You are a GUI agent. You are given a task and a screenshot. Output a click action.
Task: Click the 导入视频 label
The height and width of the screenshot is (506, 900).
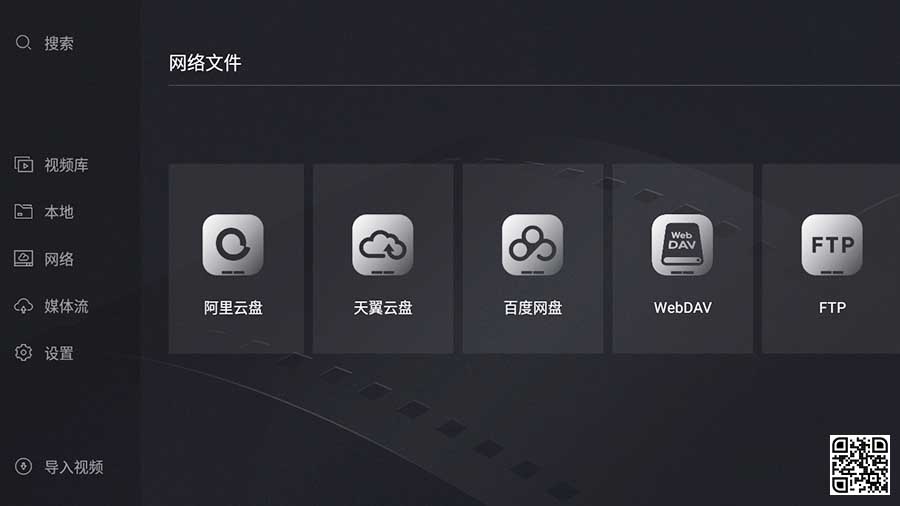click(74, 467)
